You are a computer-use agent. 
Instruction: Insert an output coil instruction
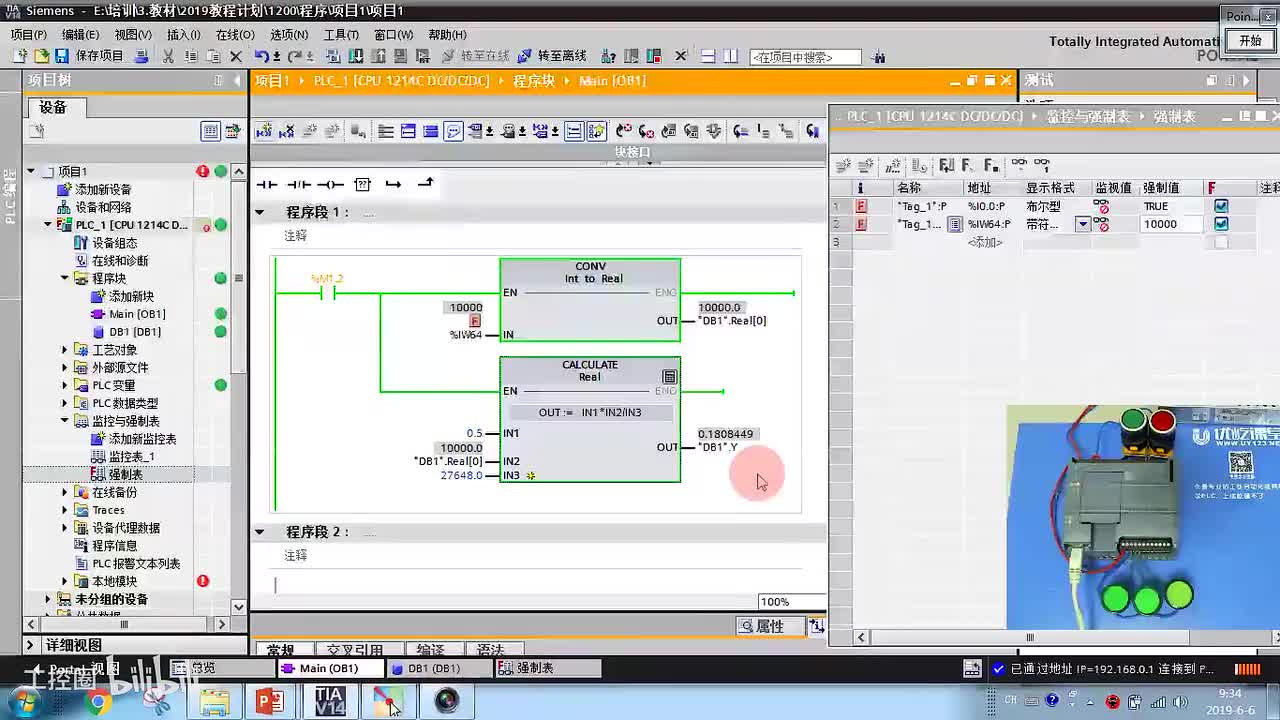point(330,184)
